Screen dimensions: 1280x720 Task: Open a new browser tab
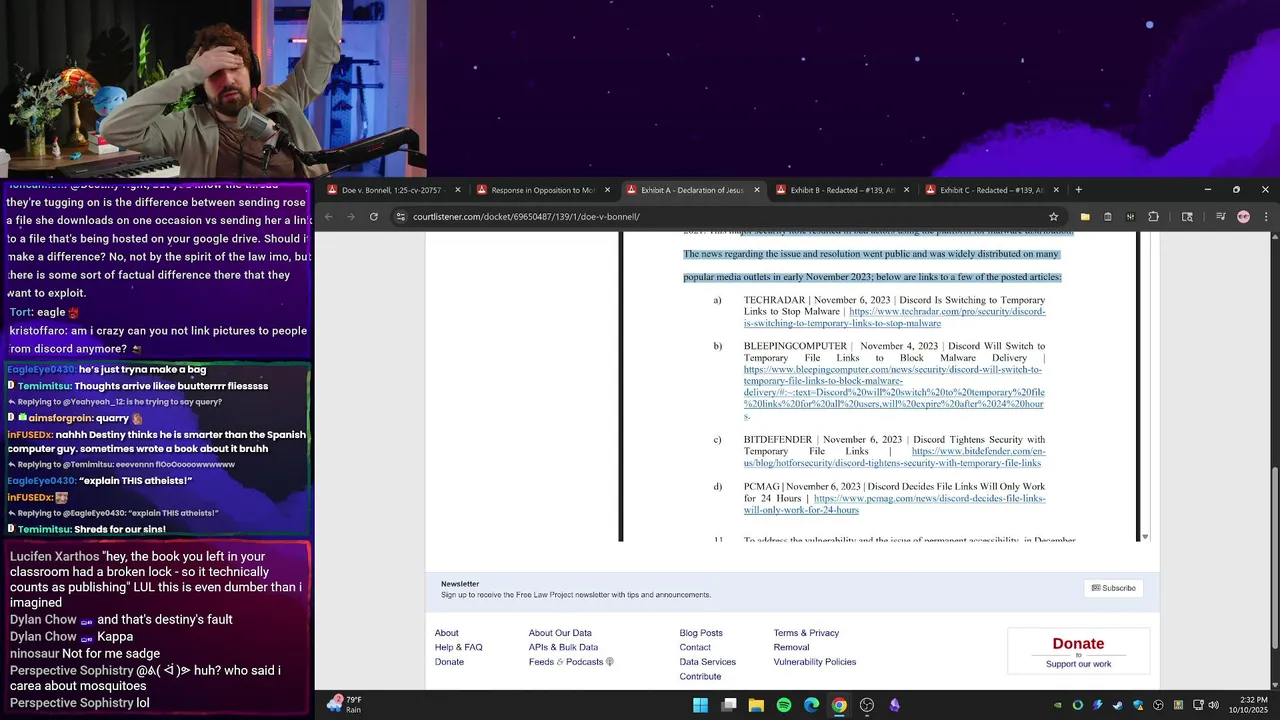[1078, 190]
